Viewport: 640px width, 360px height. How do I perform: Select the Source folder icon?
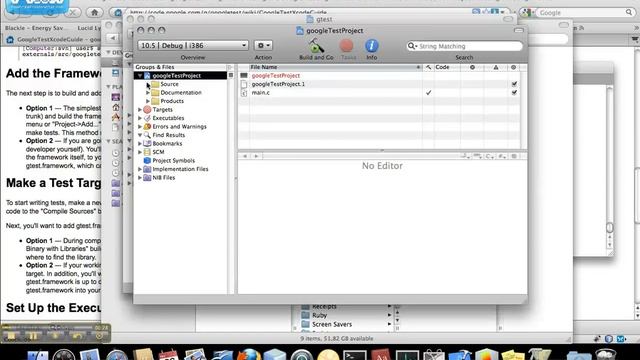(155, 84)
